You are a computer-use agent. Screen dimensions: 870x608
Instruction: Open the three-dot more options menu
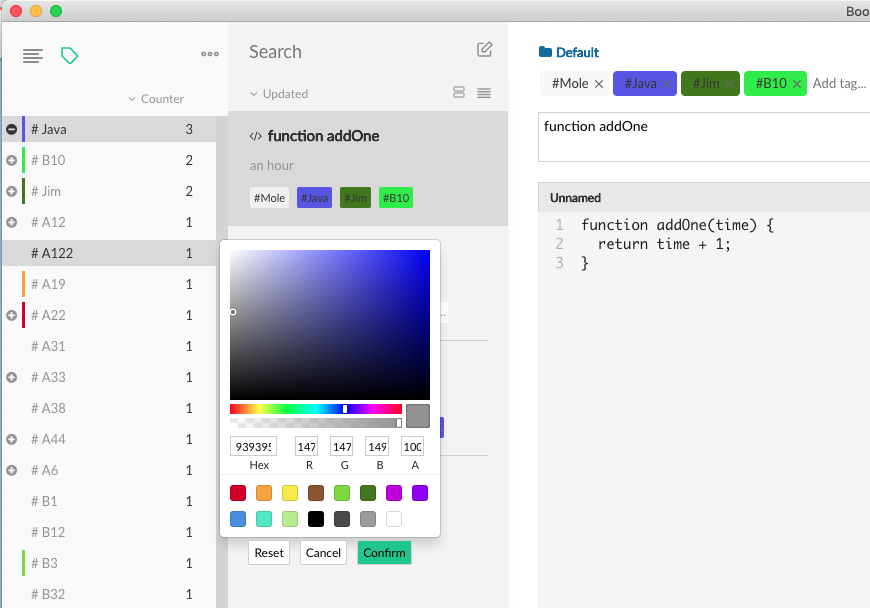210,54
